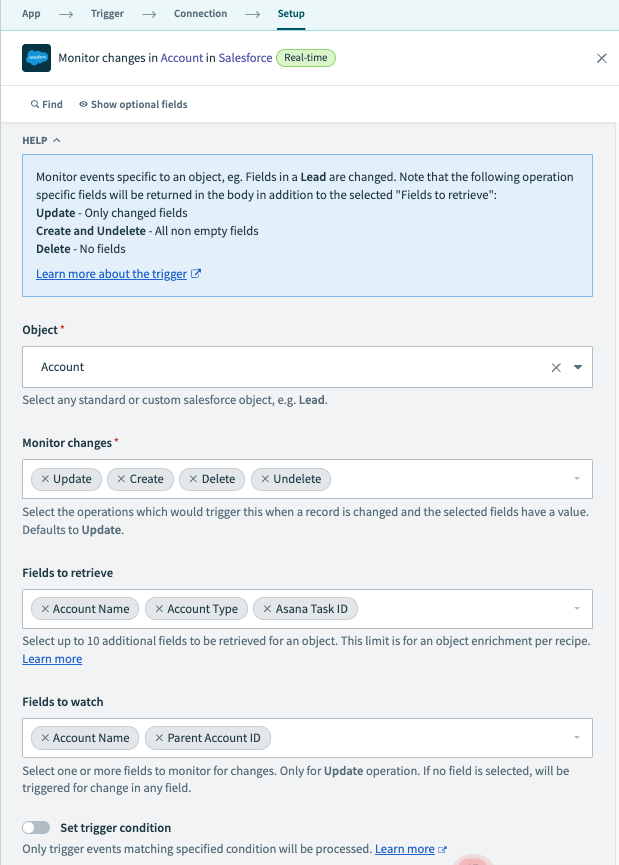Enable the Set trigger condition switch
The image size is (619, 865).
click(36, 828)
